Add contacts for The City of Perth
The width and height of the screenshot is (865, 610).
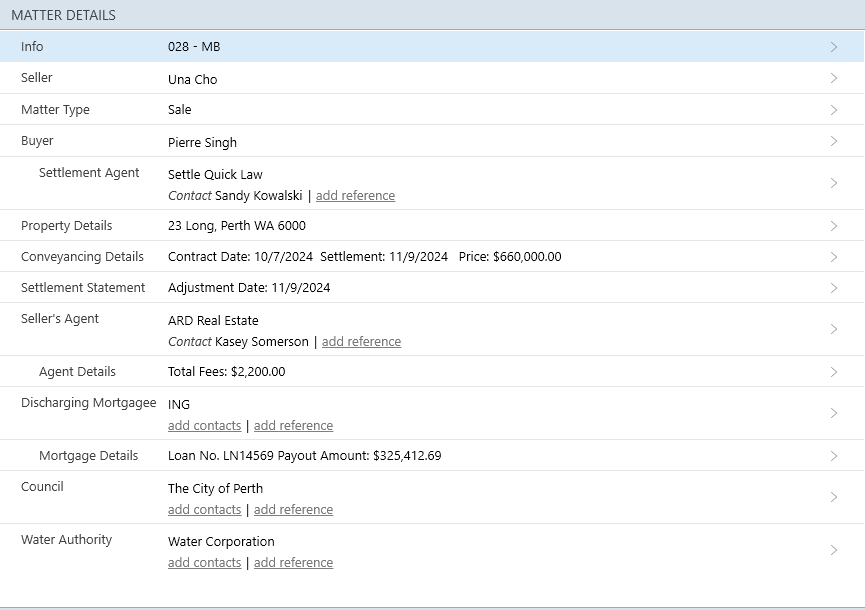point(204,510)
